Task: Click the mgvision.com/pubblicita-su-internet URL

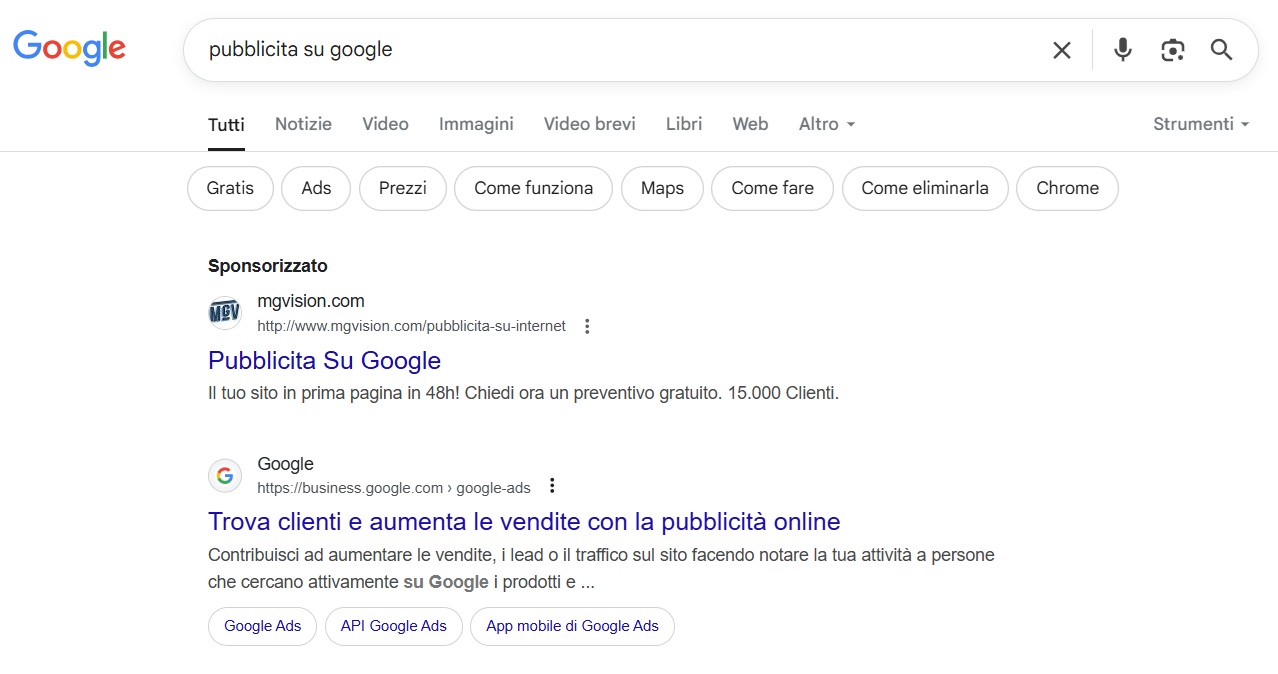Action: pos(411,326)
